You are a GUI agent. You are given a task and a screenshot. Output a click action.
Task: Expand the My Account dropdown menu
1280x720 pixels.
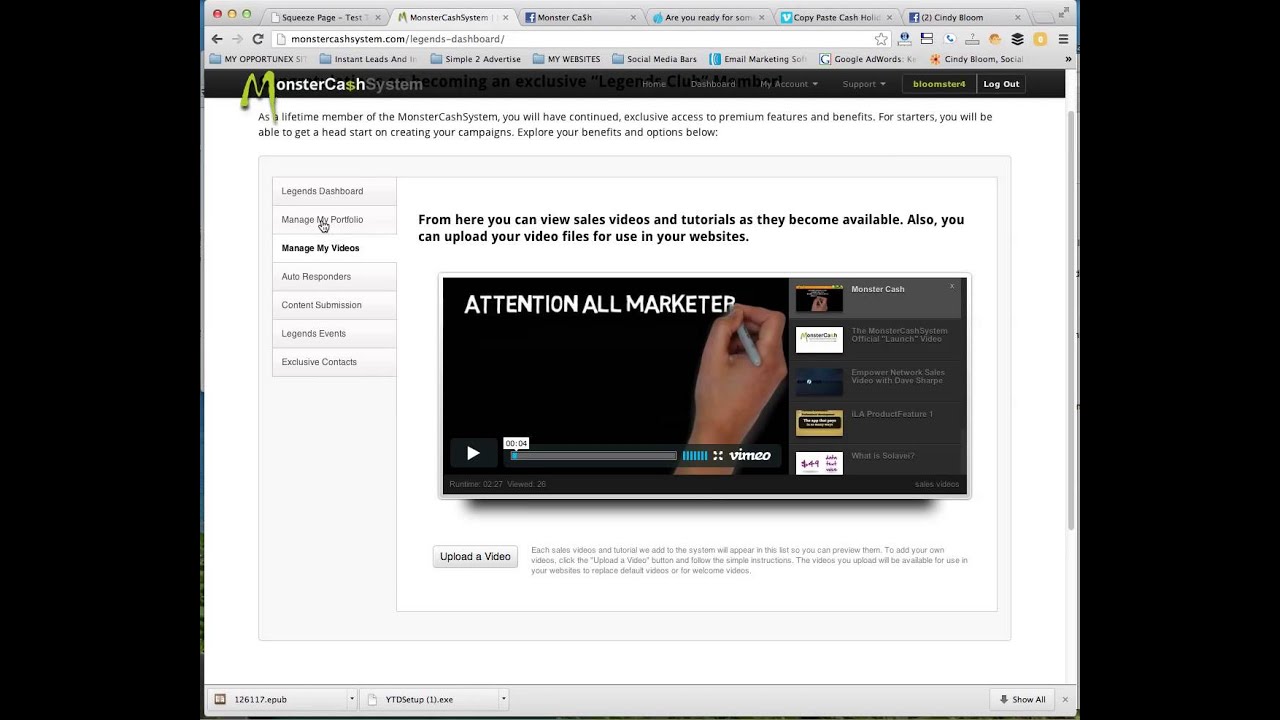[x=789, y=84]
